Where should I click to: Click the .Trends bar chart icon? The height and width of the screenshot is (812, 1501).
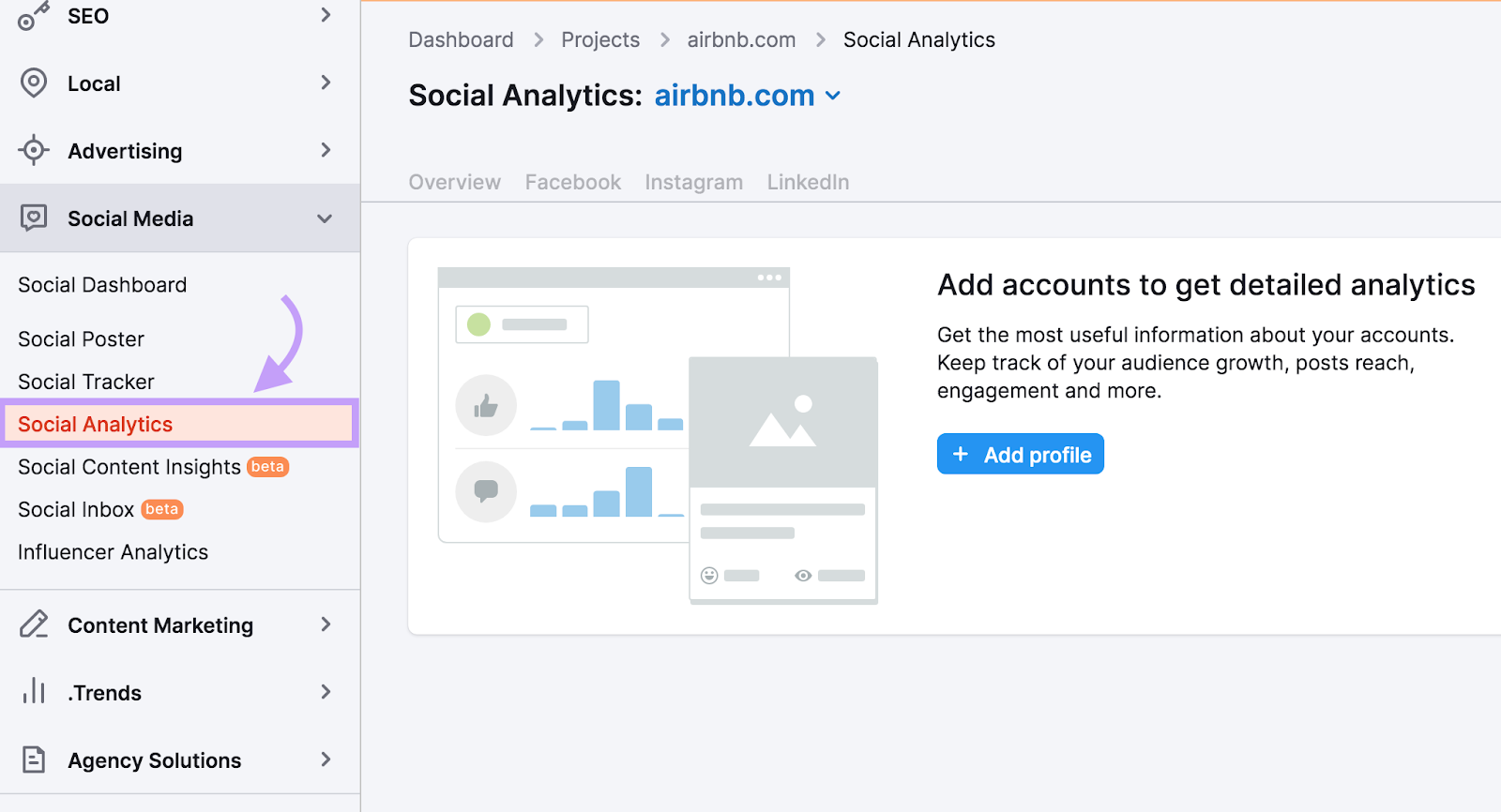point(34,691)
